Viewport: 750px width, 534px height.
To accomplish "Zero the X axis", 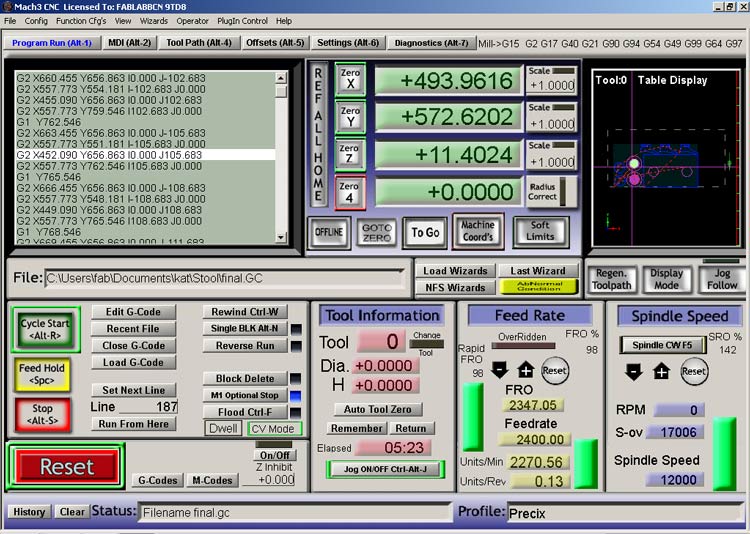I will coord(350,79).
